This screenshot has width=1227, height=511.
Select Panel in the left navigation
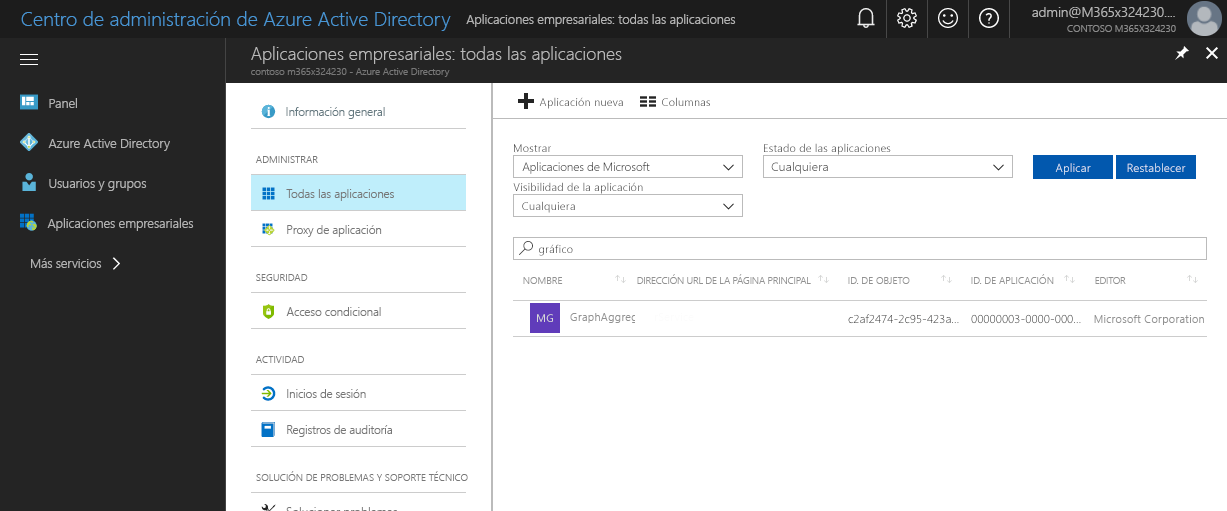point(63,103)
